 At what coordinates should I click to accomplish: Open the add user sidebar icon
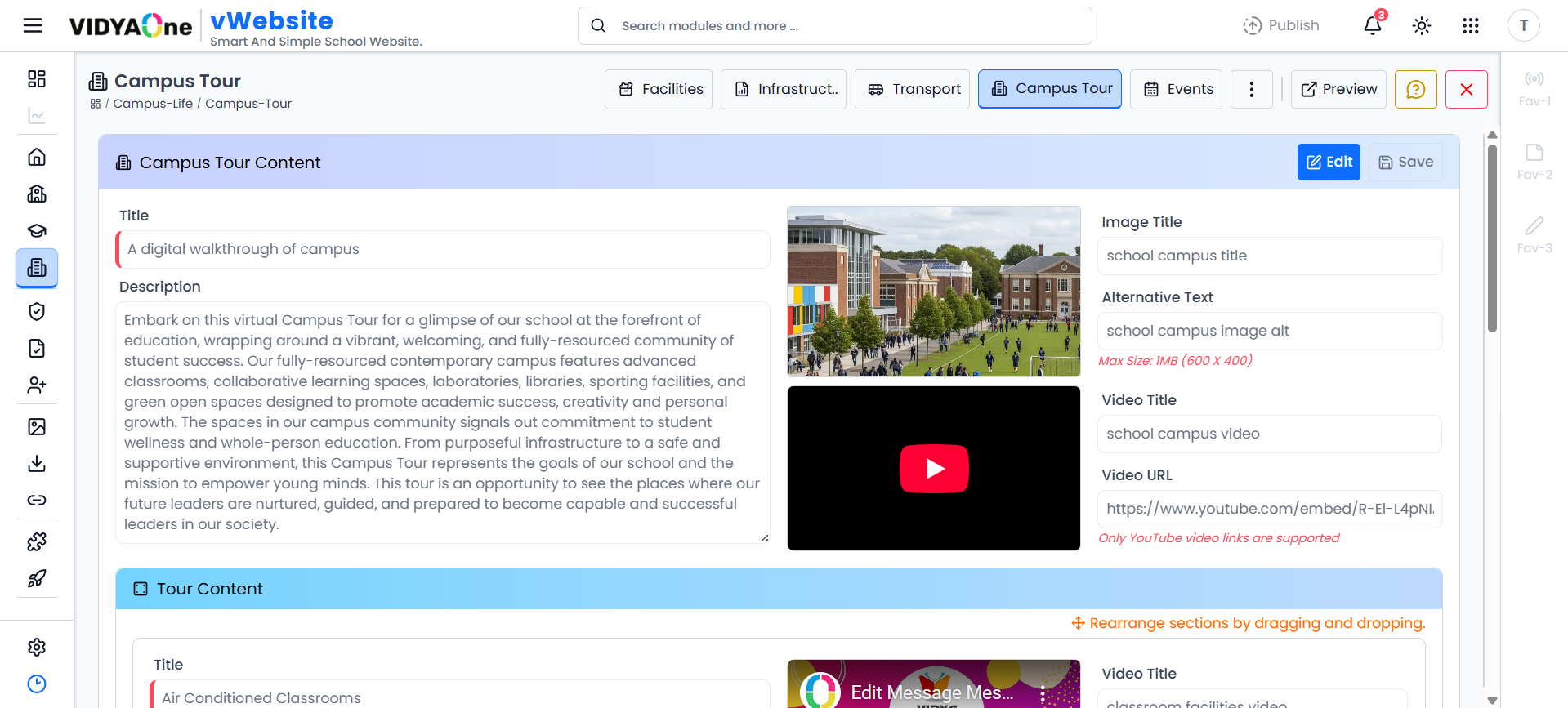pyautogui.click(x=37, y=385)
